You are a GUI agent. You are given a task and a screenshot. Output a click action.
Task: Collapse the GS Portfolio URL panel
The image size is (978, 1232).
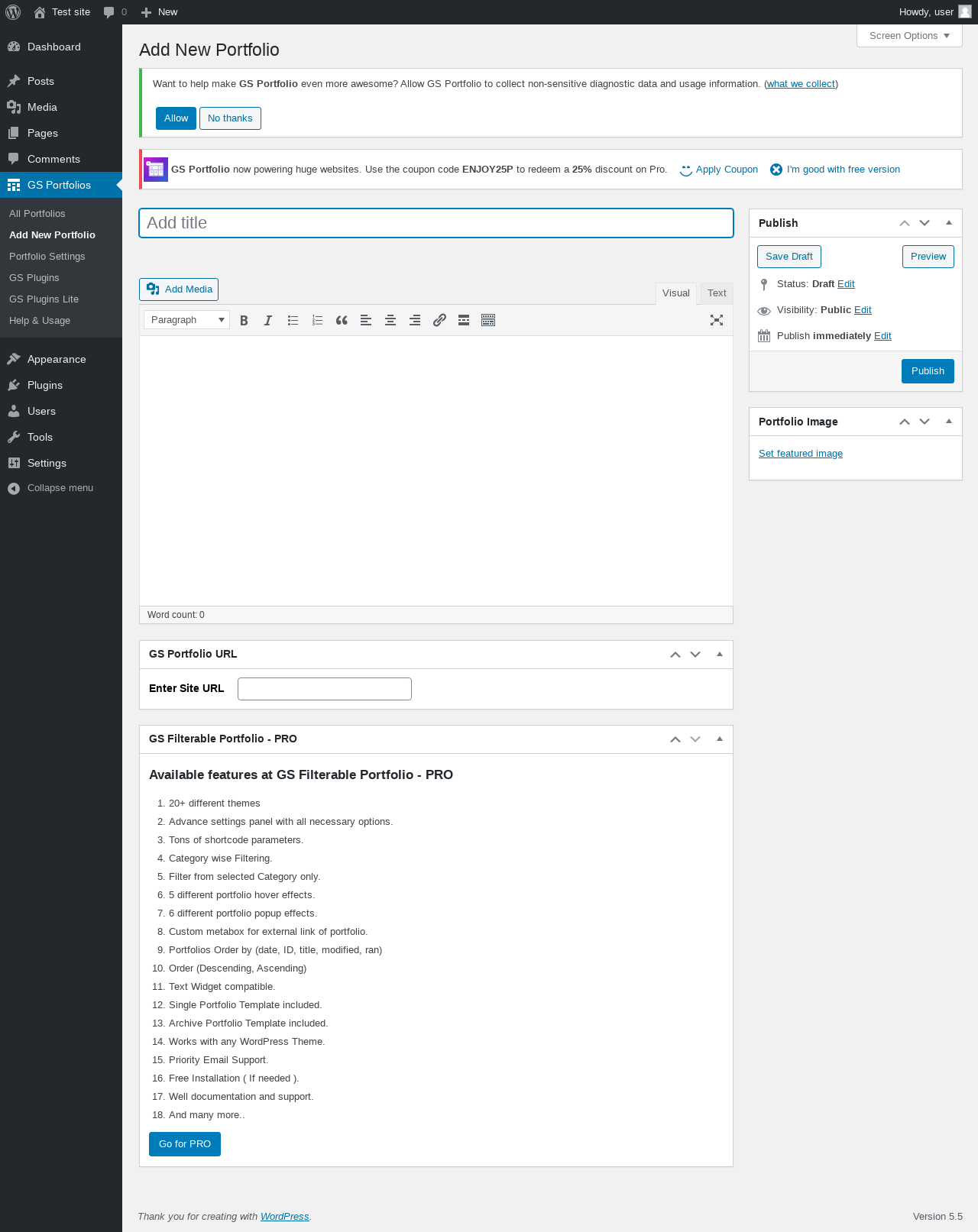click(x=720, y=655)
